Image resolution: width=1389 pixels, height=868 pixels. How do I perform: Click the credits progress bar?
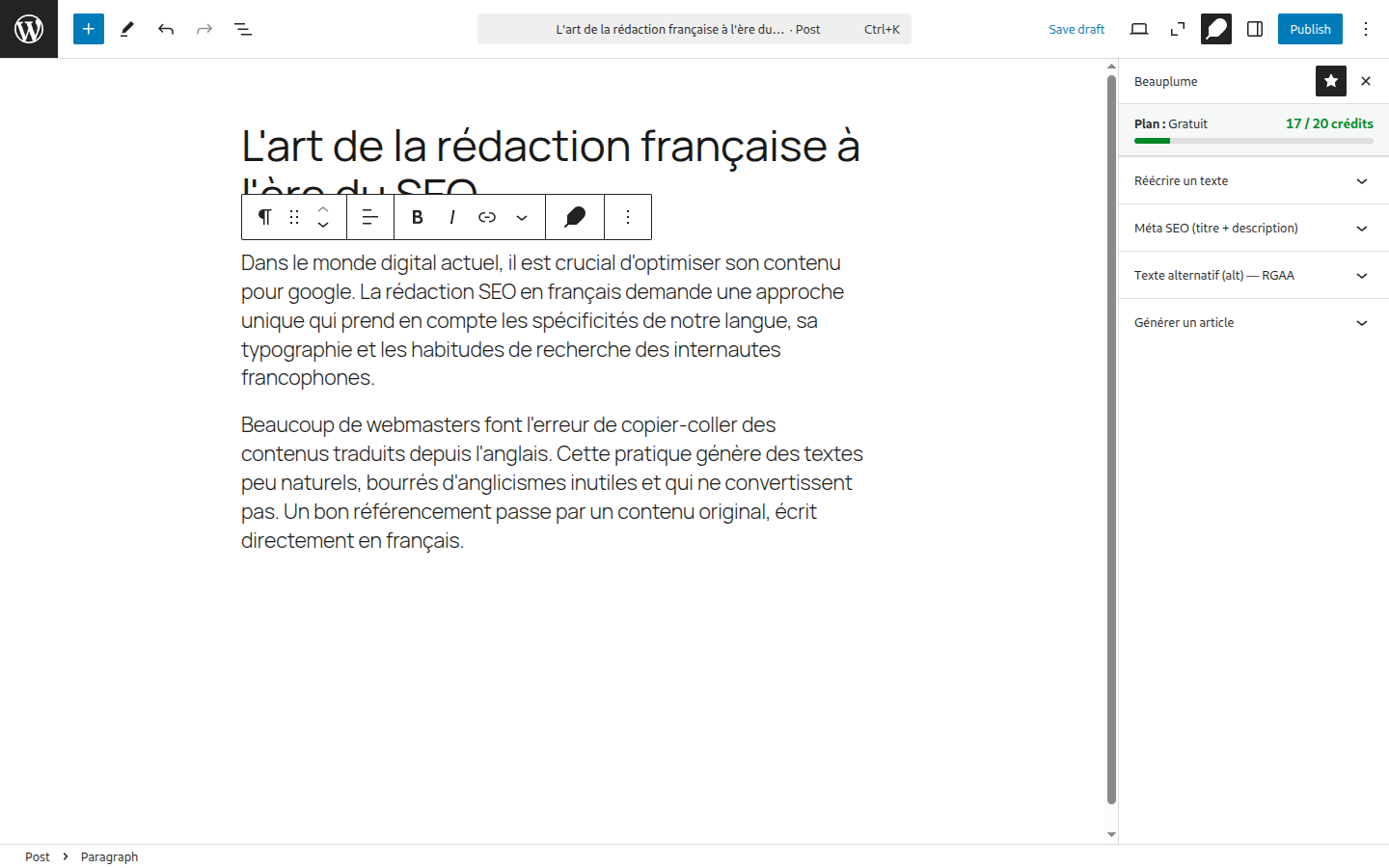[1254, 141]
